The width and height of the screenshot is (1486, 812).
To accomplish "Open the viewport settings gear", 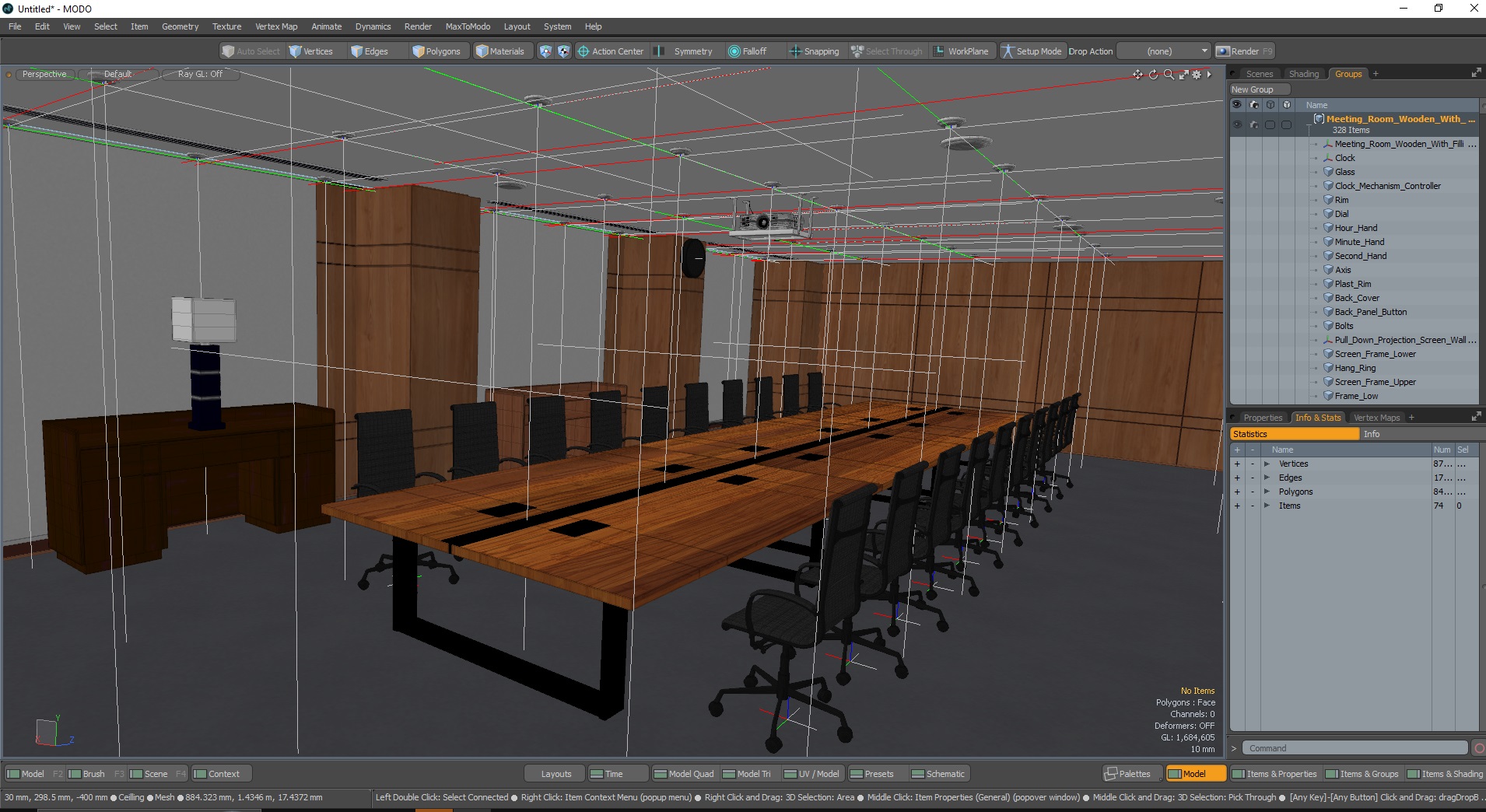I will pos(1197,75).
